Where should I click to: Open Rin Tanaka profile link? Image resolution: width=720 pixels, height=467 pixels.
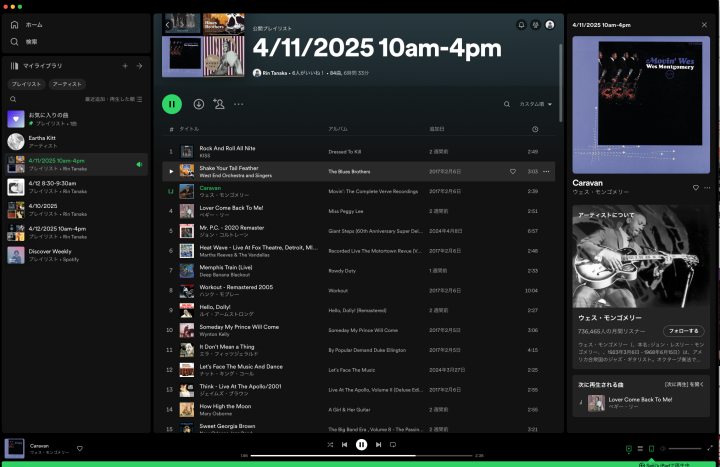[275, 73]
